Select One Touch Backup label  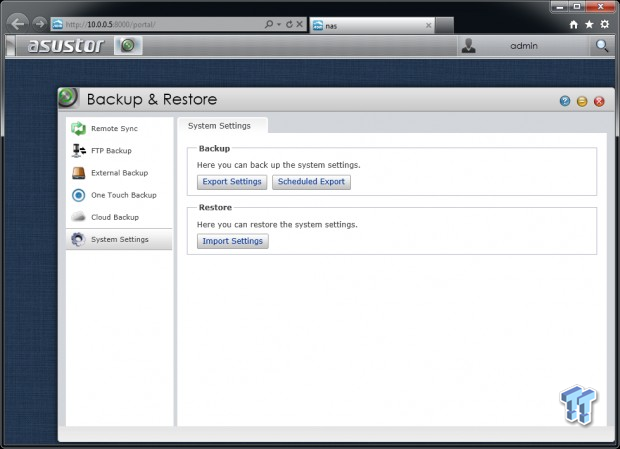click(x=124, y=195)
